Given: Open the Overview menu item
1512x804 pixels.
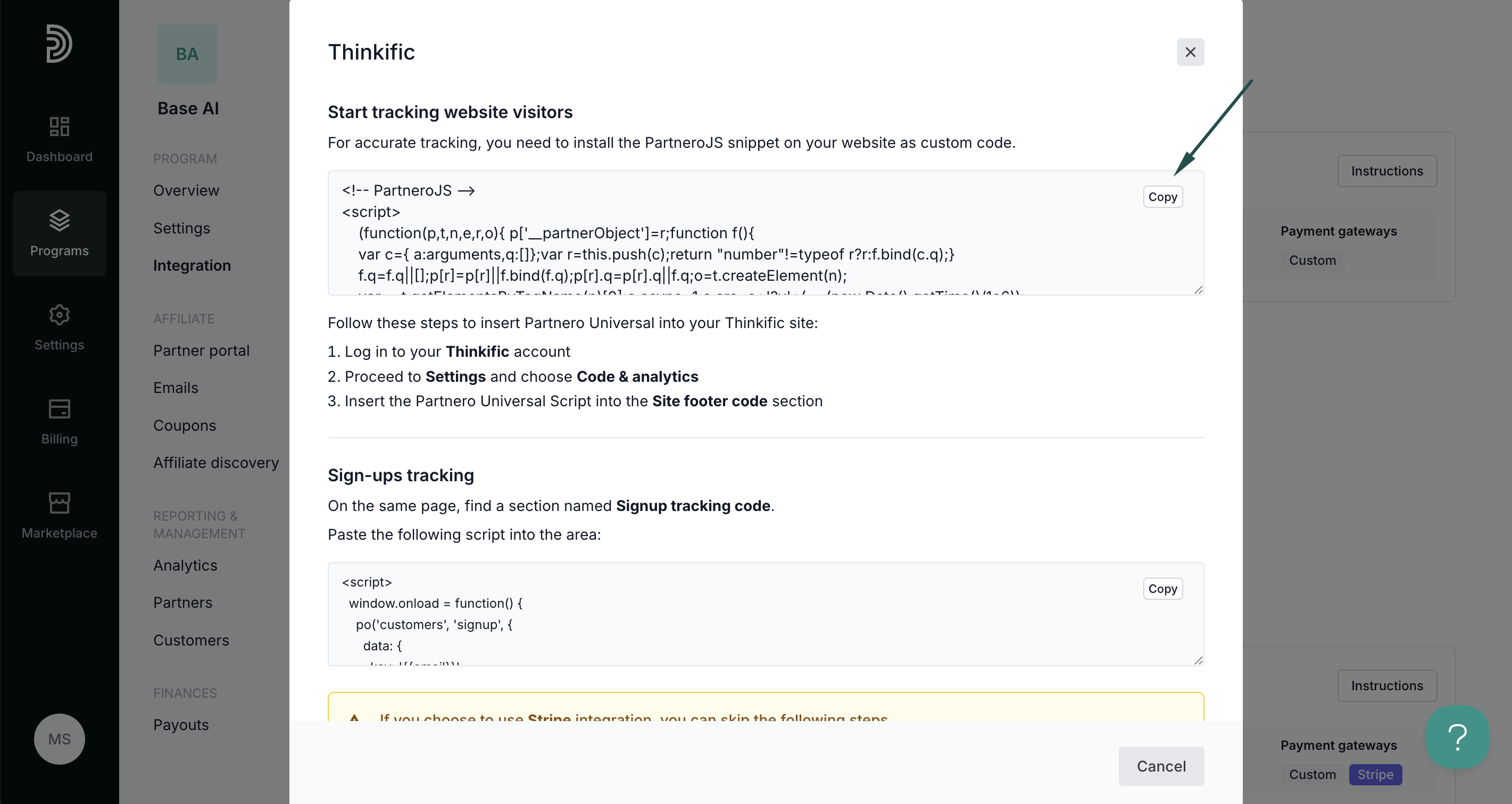Looking at the screenshot, I should pyautogui.click(x=186, y=190).
